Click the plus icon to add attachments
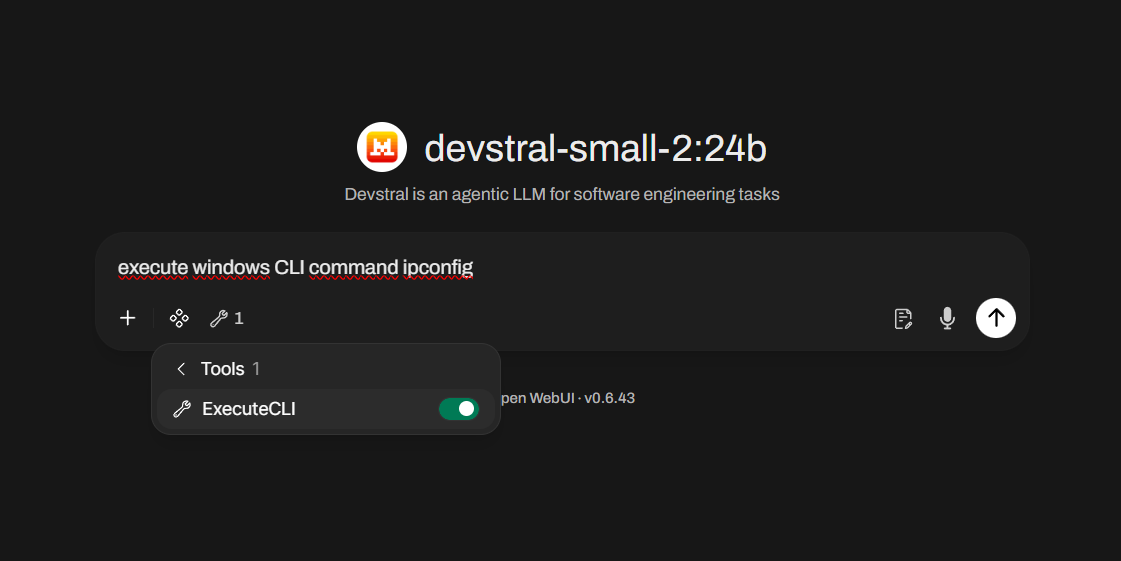The image size is (1121, 561). 128,318
